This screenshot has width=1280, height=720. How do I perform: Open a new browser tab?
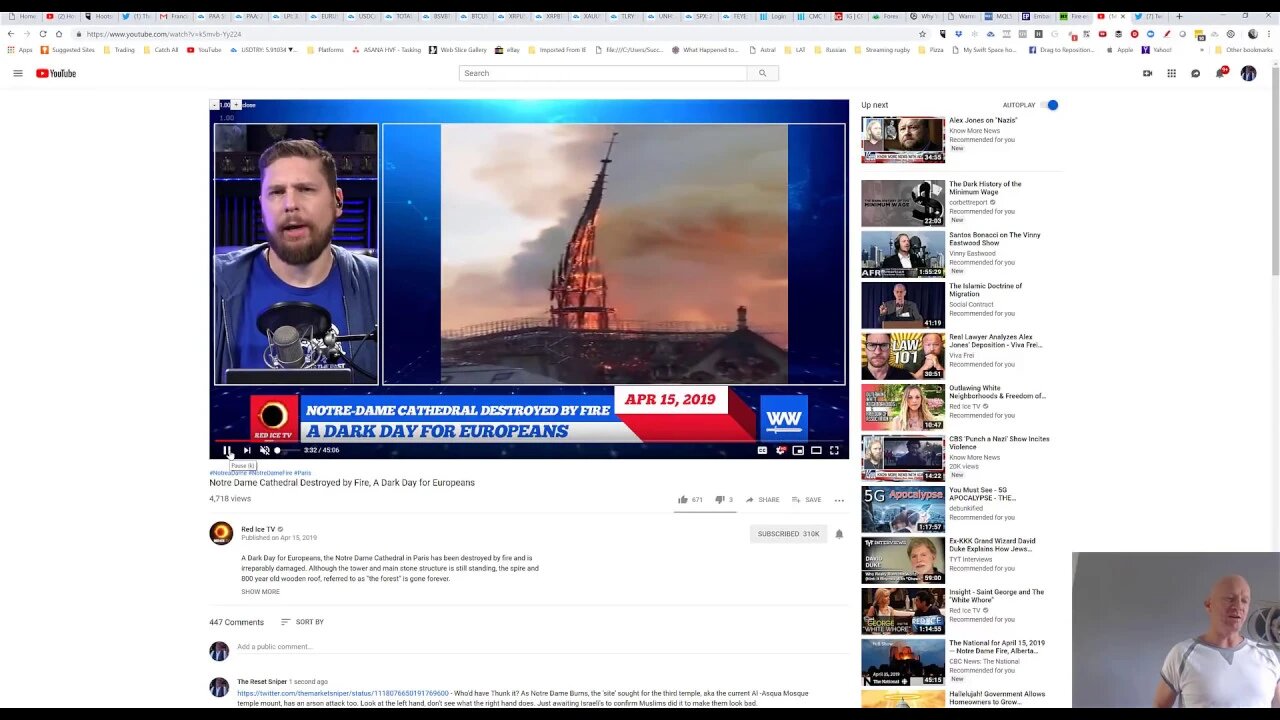[1179, 16]
